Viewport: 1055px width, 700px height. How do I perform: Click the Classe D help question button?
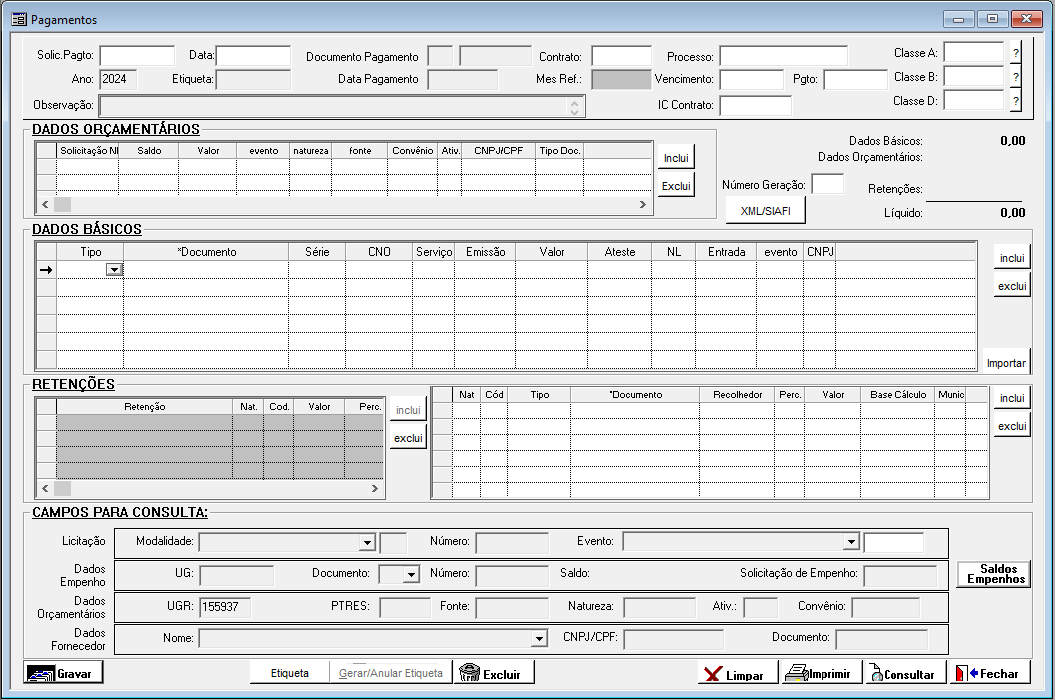coord(1015,101)
